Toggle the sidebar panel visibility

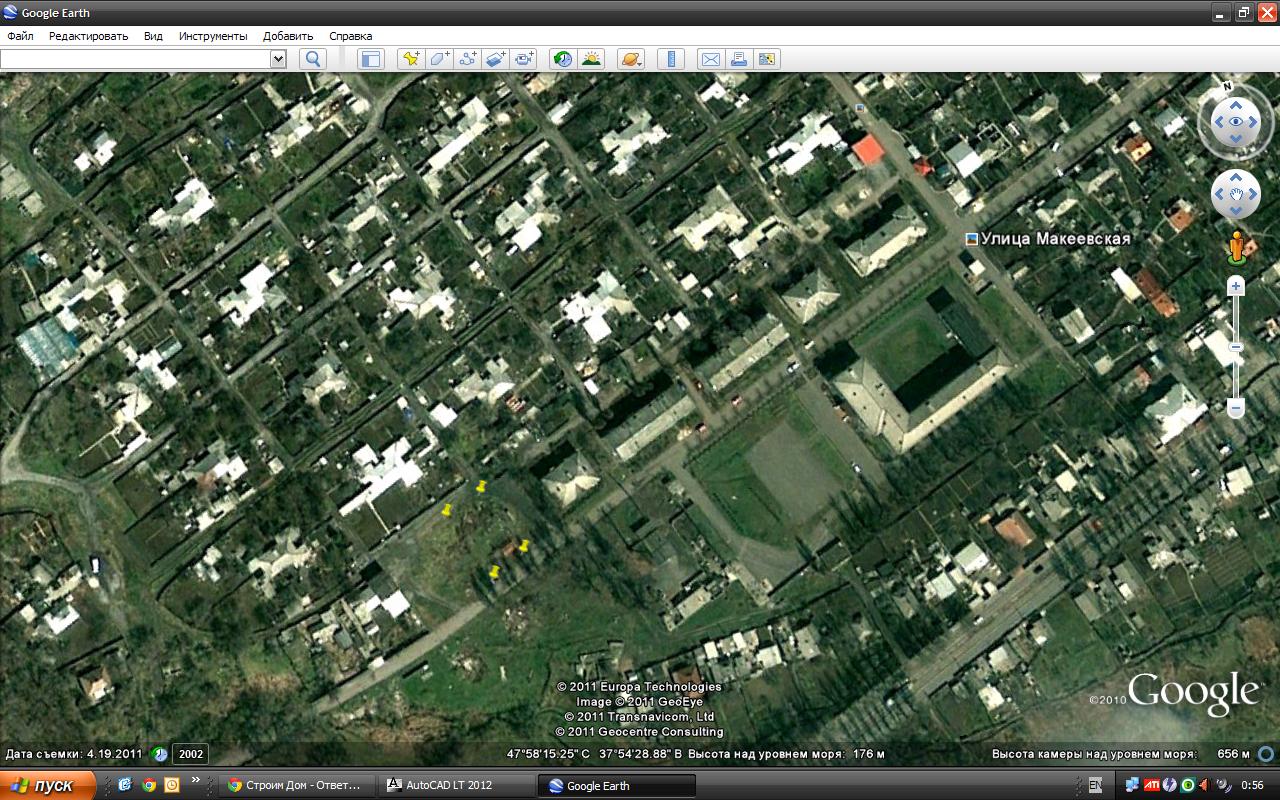coord(371,59)
